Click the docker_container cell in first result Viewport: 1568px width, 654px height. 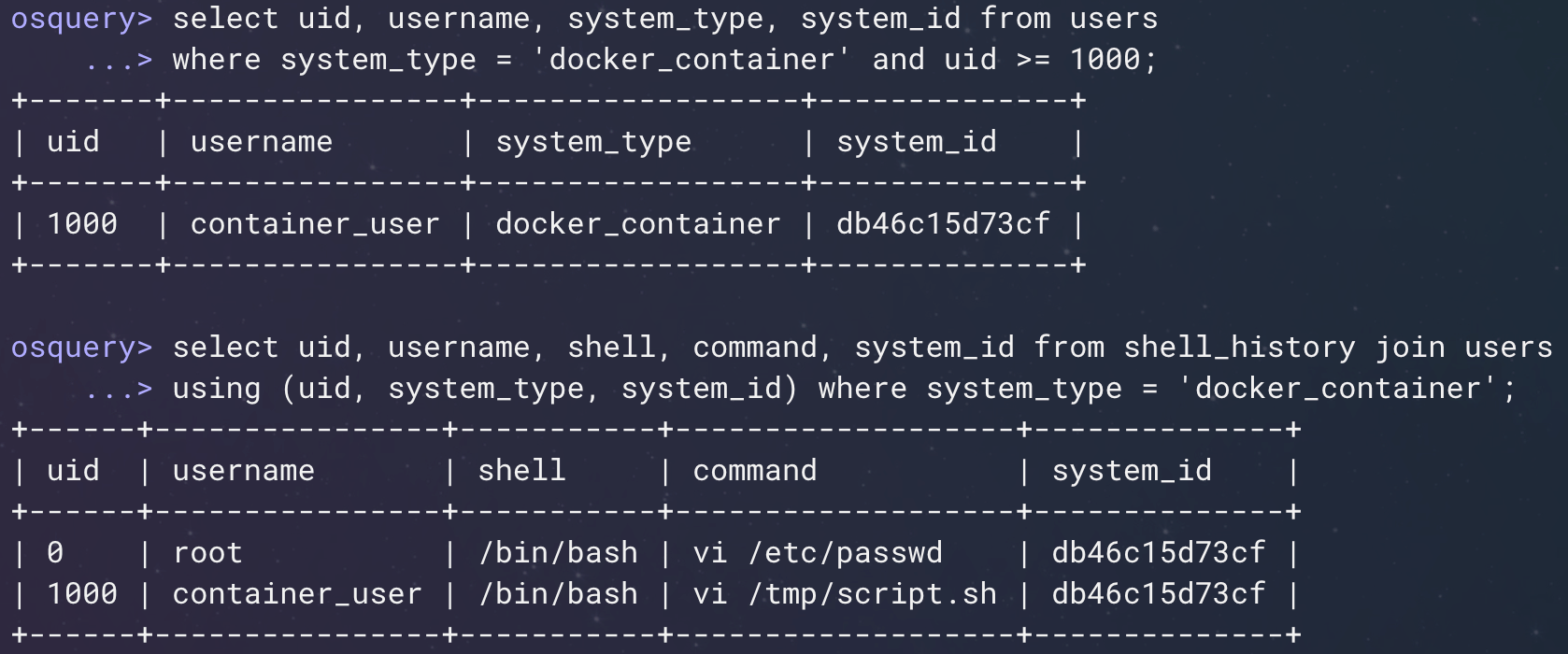pyautogui.click(x=637, y=224)
